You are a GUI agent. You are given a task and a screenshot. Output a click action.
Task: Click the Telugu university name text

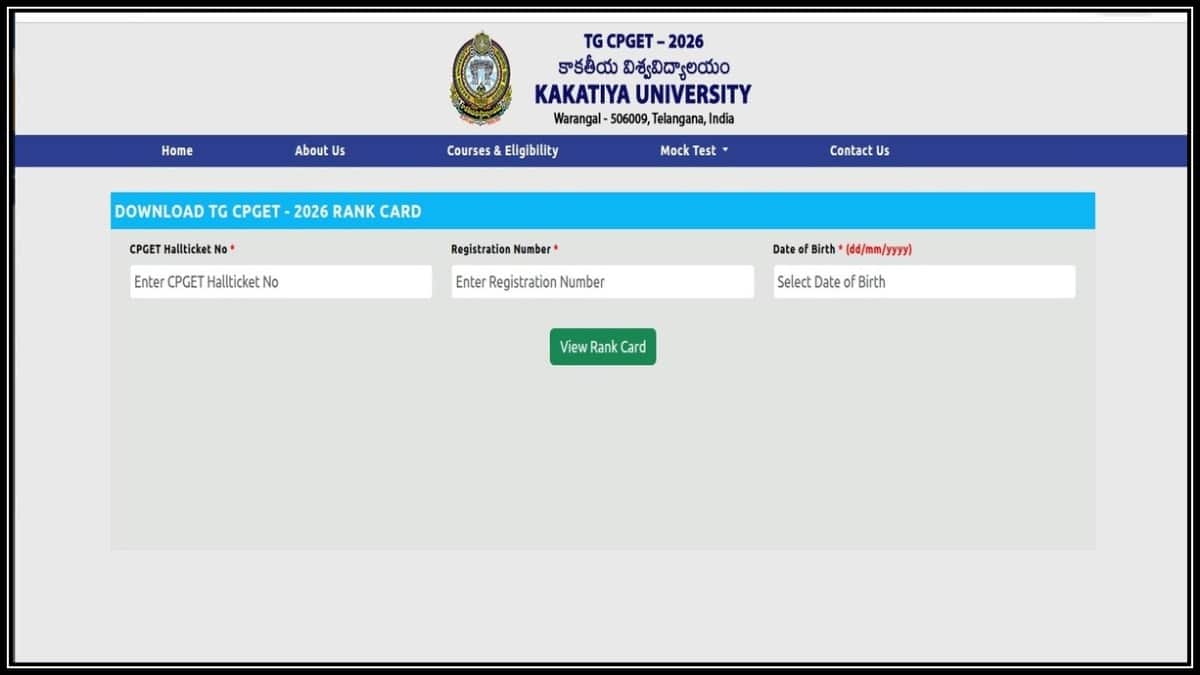pyautogui.click(x=643, y=68)
